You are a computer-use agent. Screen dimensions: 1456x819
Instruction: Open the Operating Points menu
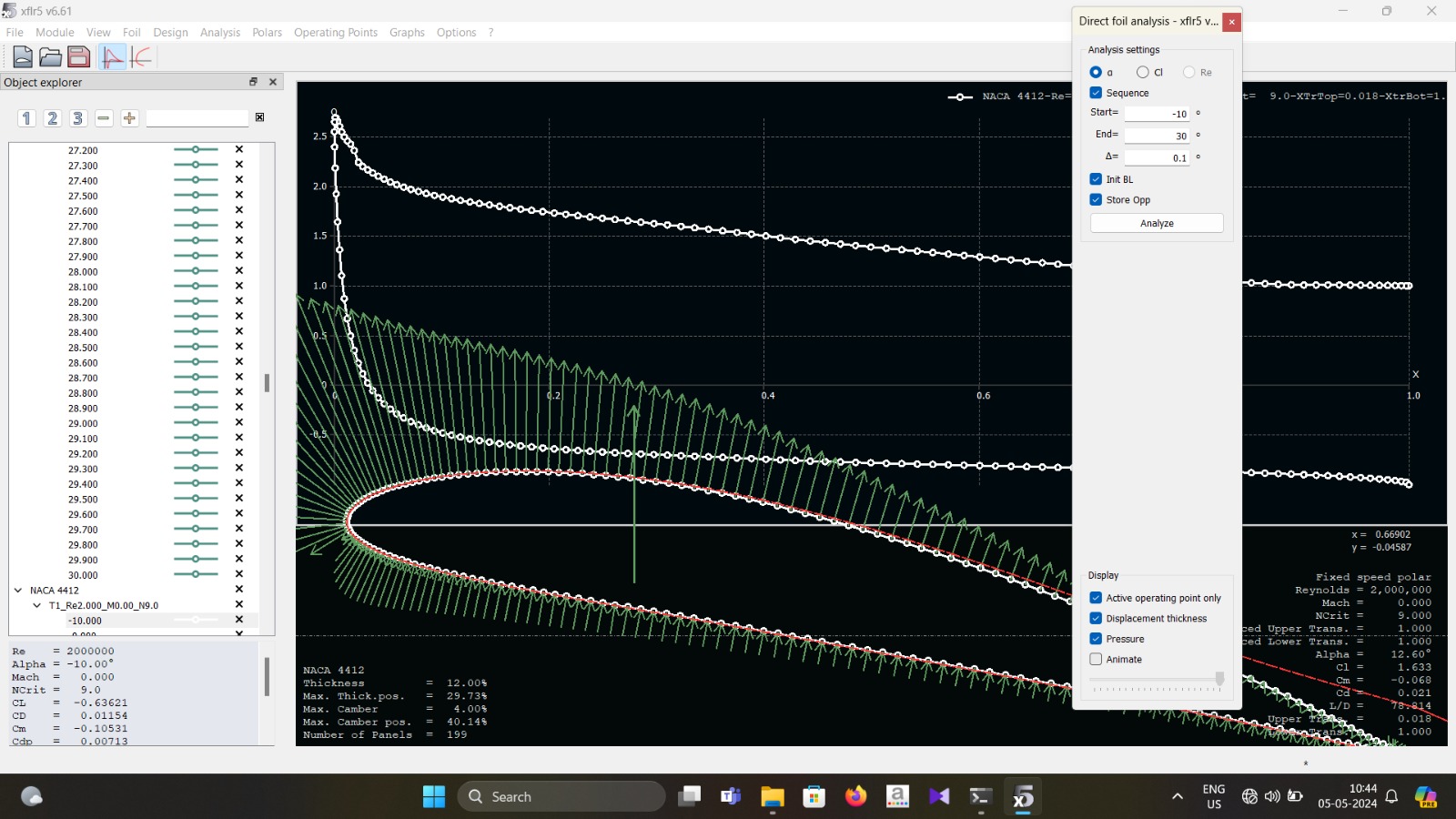pyautogui.click(x=335, y=33)
